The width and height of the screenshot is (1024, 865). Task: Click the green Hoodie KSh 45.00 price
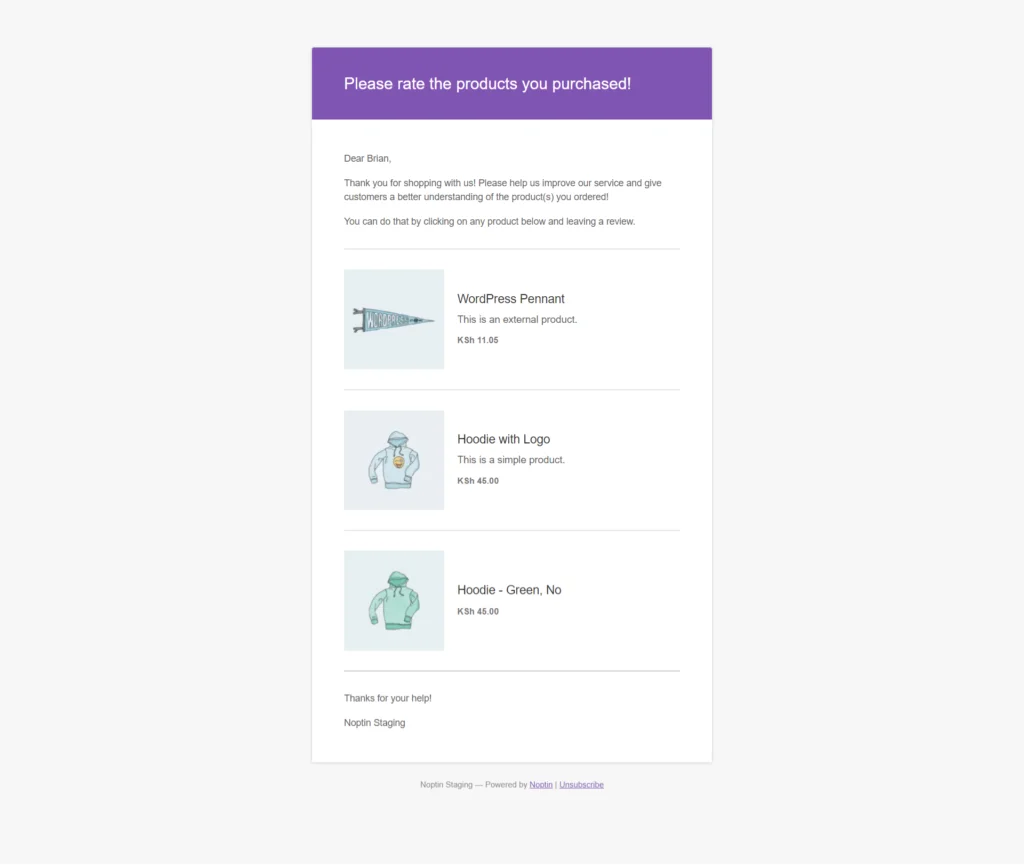click(478, 612)
